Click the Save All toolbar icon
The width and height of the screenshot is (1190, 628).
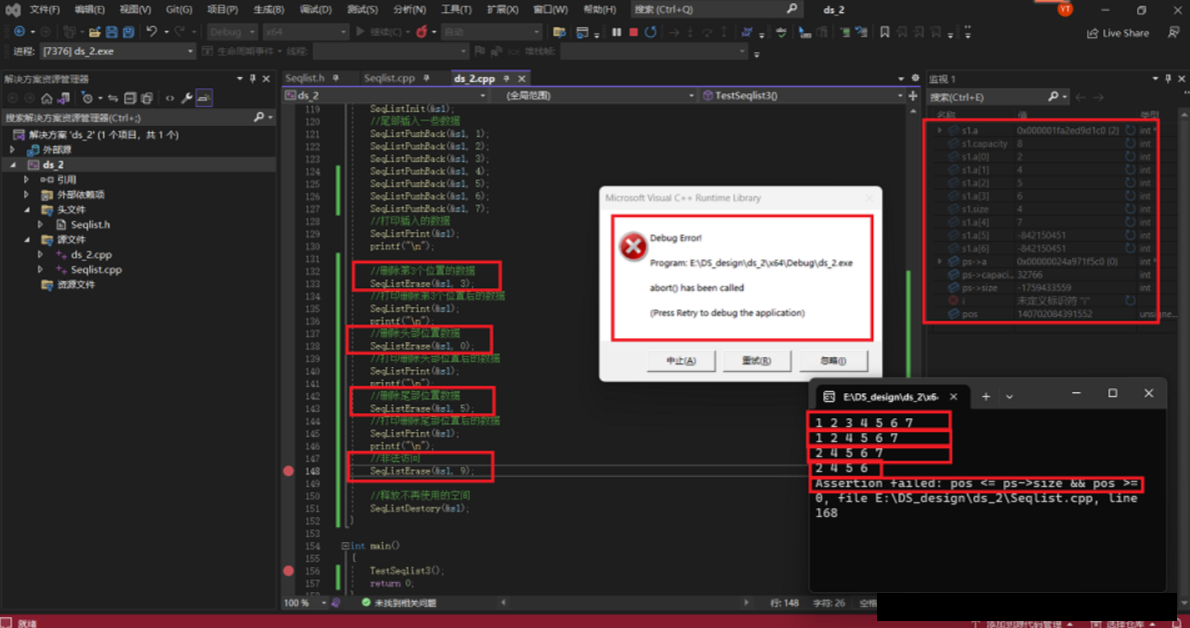point(128,32)
